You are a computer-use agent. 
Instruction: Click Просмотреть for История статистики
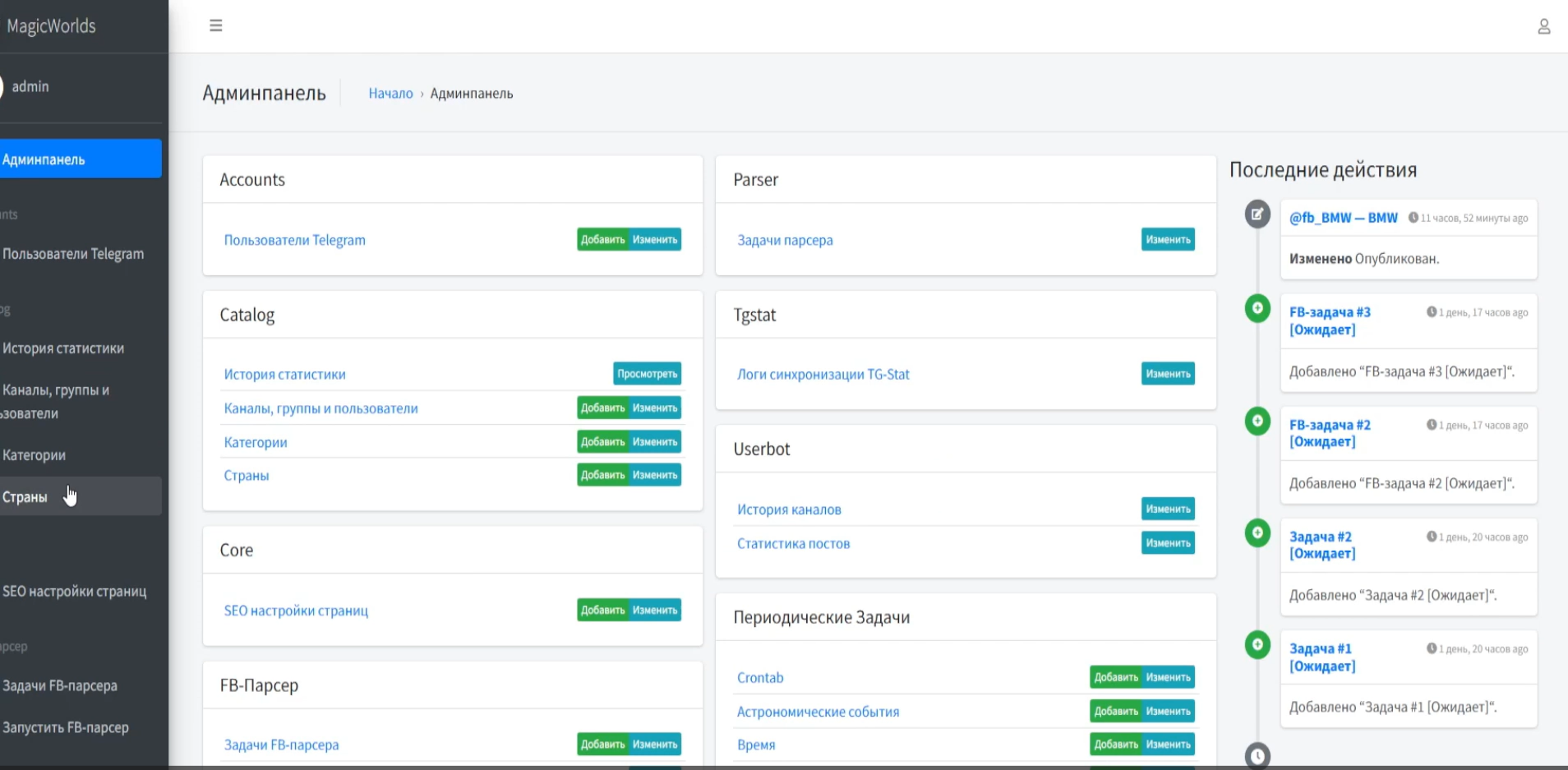[648, 374]
